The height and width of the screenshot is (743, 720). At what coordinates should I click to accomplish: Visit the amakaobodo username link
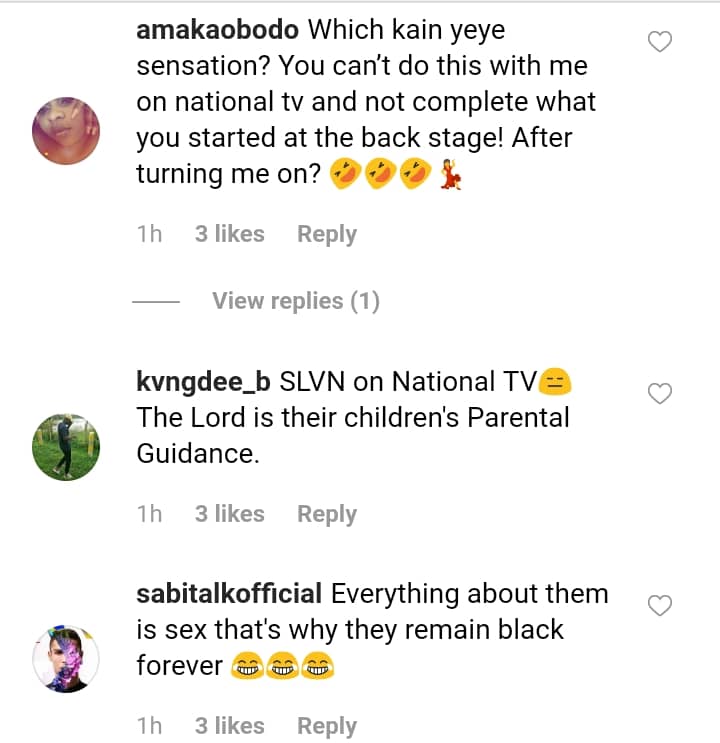point(216,30)
